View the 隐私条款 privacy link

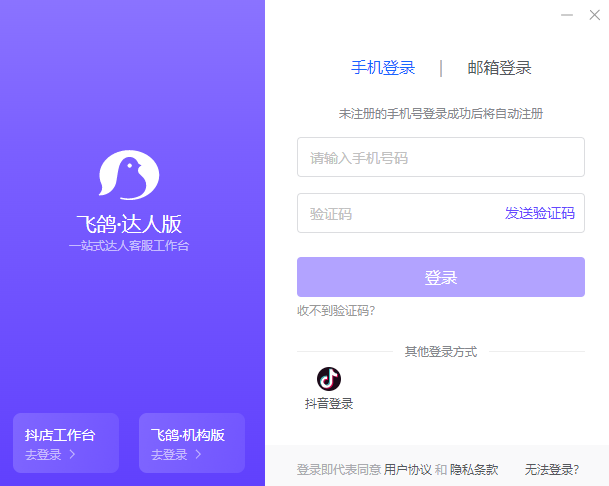pos(474,469)
